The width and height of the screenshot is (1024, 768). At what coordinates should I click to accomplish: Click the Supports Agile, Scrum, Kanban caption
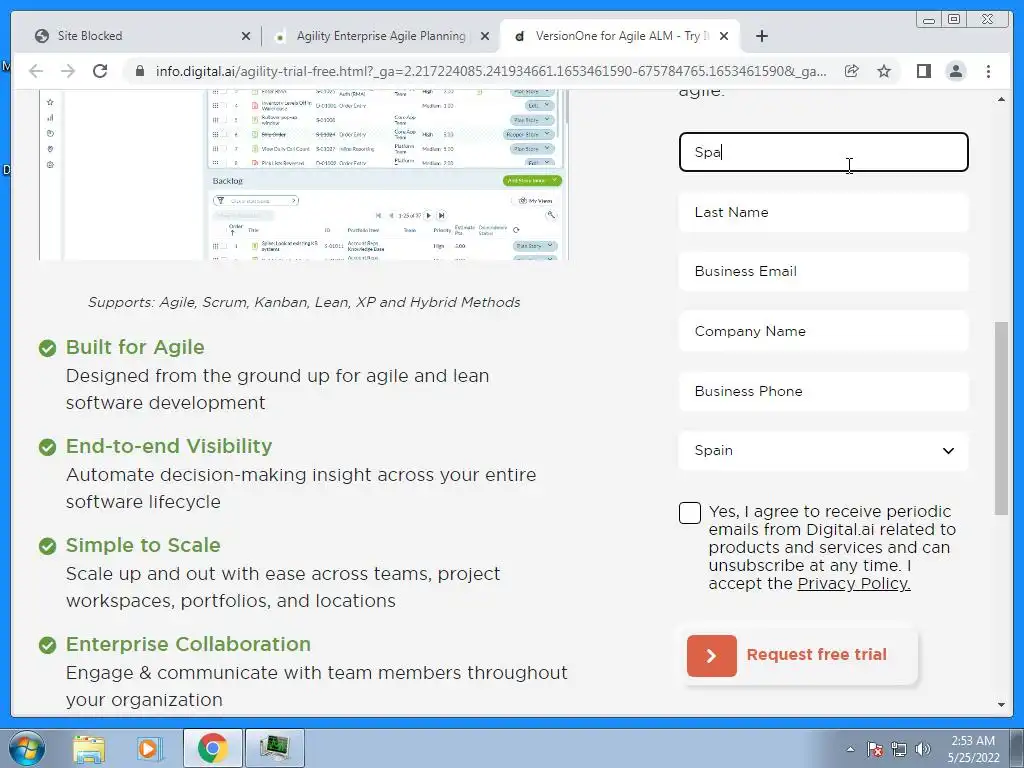click(304, 302)
